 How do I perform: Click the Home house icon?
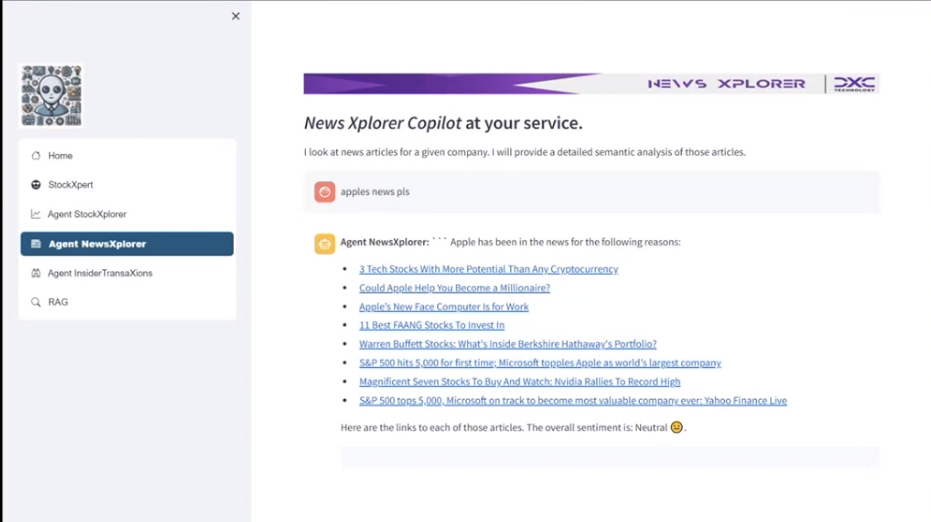click(36, 156)
